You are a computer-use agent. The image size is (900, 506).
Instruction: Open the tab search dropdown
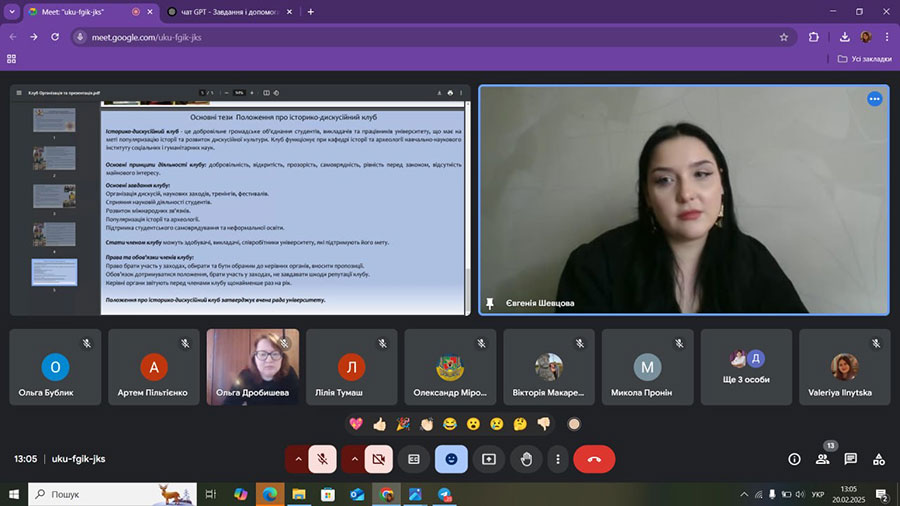click(x=11, y=11)
